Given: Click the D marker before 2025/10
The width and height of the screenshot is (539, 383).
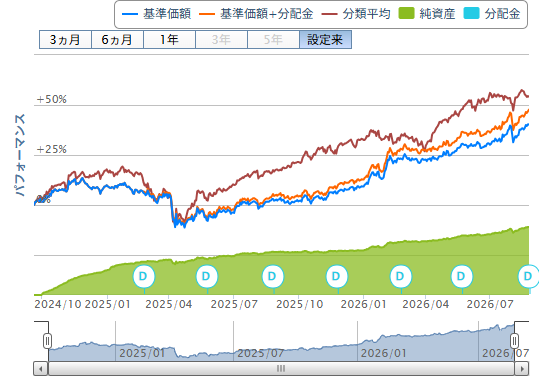Looking at the screenshot, I should pyautogui.click(x=273, y=276).
